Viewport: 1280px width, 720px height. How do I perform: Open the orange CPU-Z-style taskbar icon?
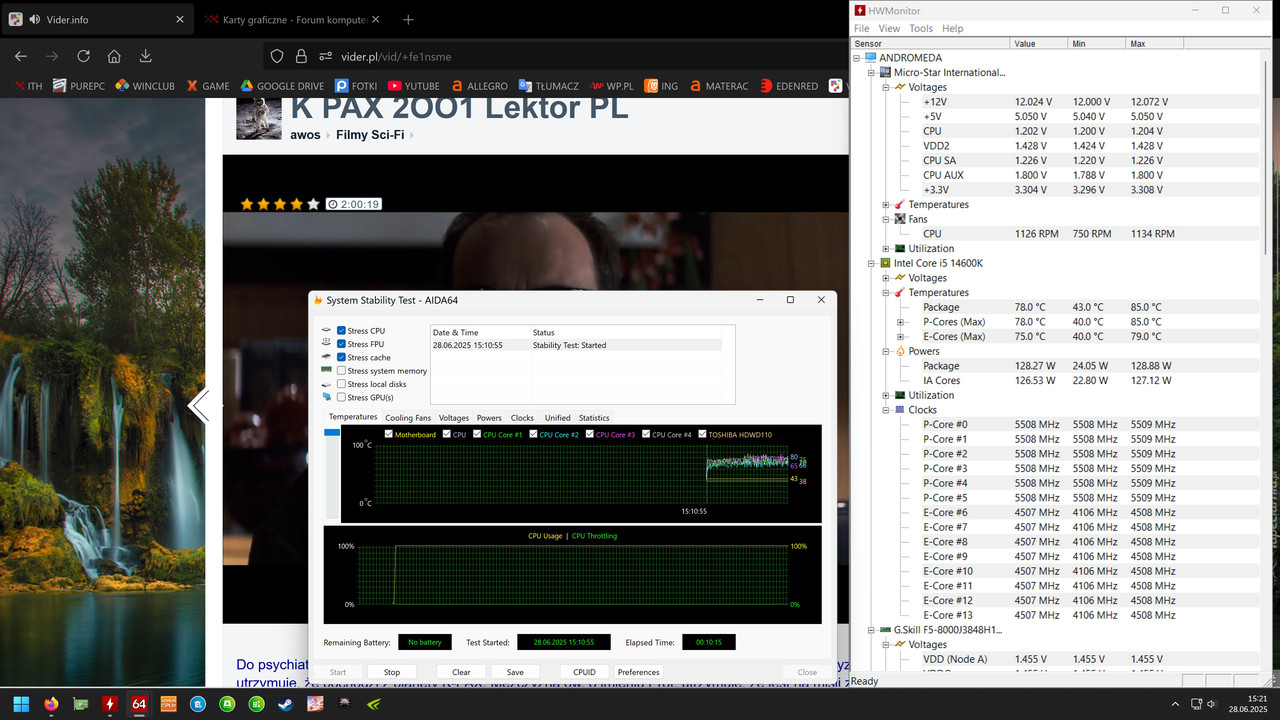point(168,703)
